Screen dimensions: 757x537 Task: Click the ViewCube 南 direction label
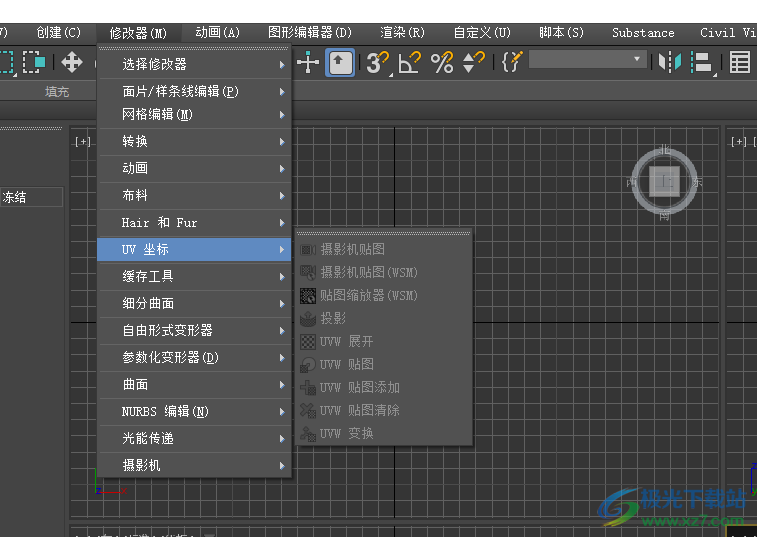tap(665, 216)
